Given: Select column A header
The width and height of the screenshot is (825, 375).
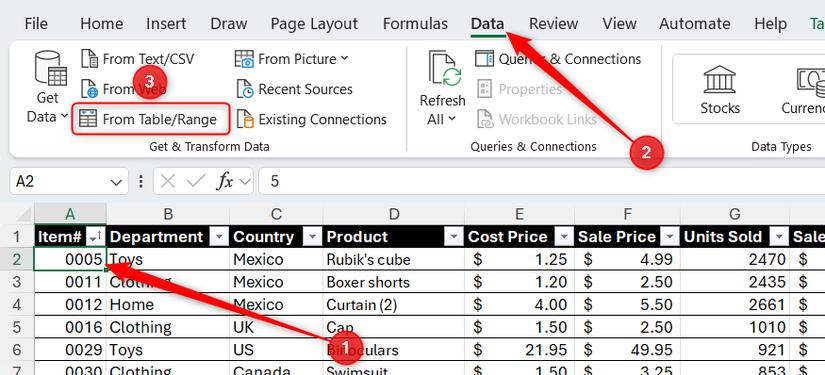Looking at the screenshot, I should click(70, 214).
